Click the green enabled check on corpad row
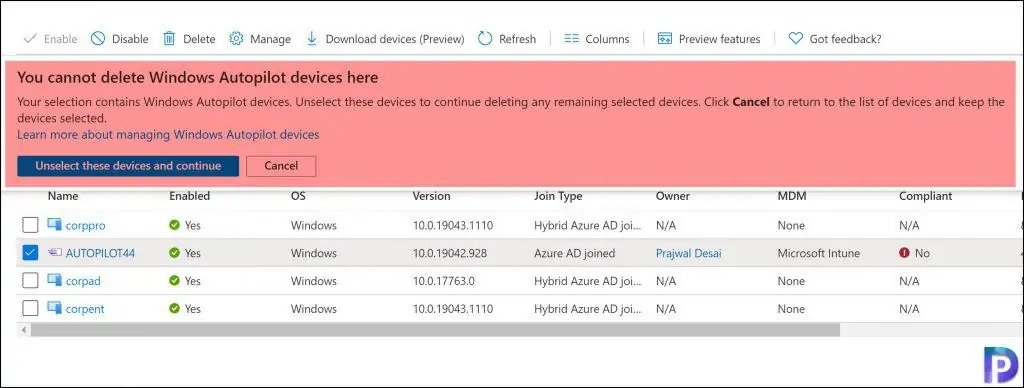This screenshot has height=388, width=1024. coord(174,281)
